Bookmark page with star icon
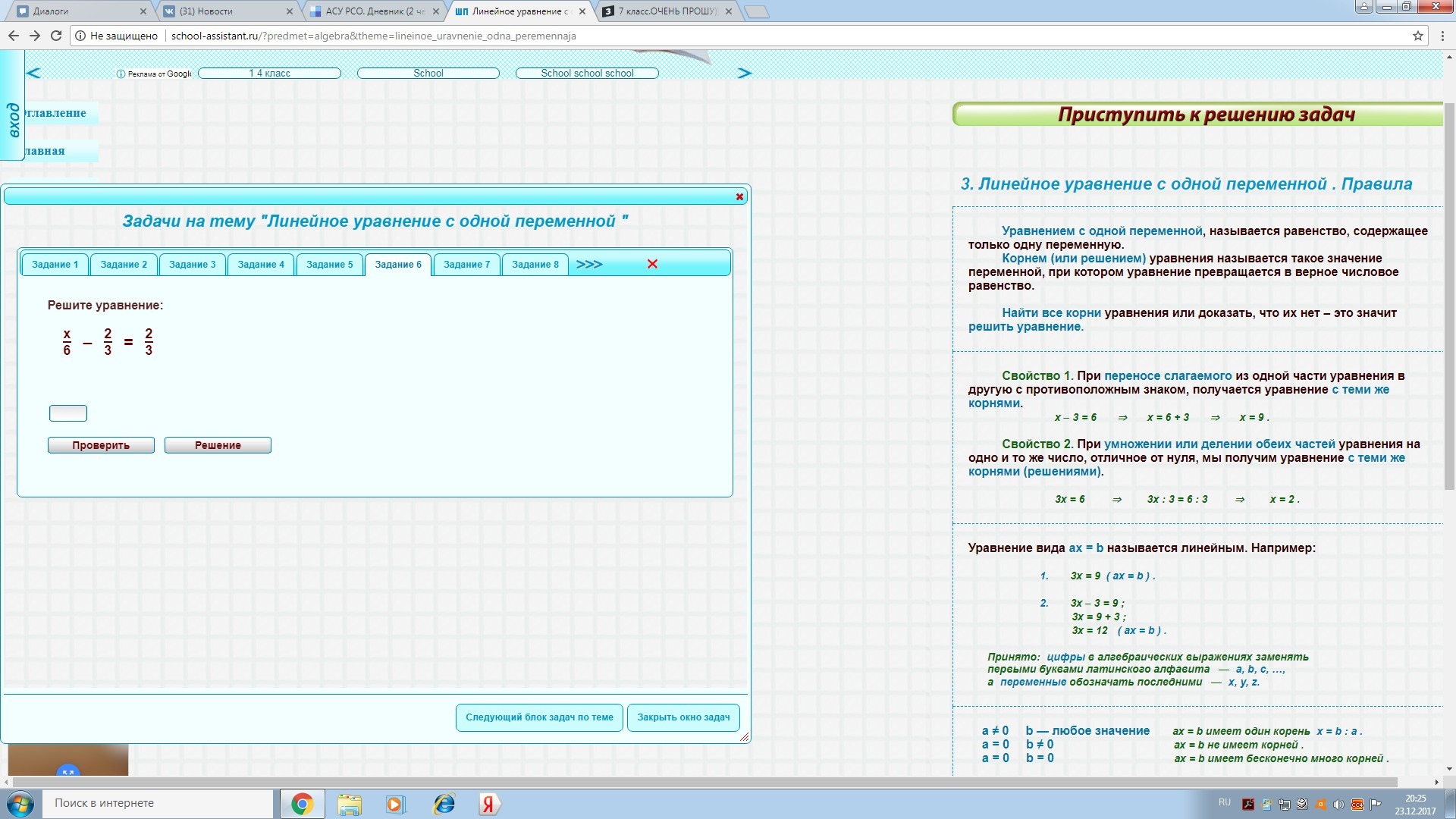 1417,36
